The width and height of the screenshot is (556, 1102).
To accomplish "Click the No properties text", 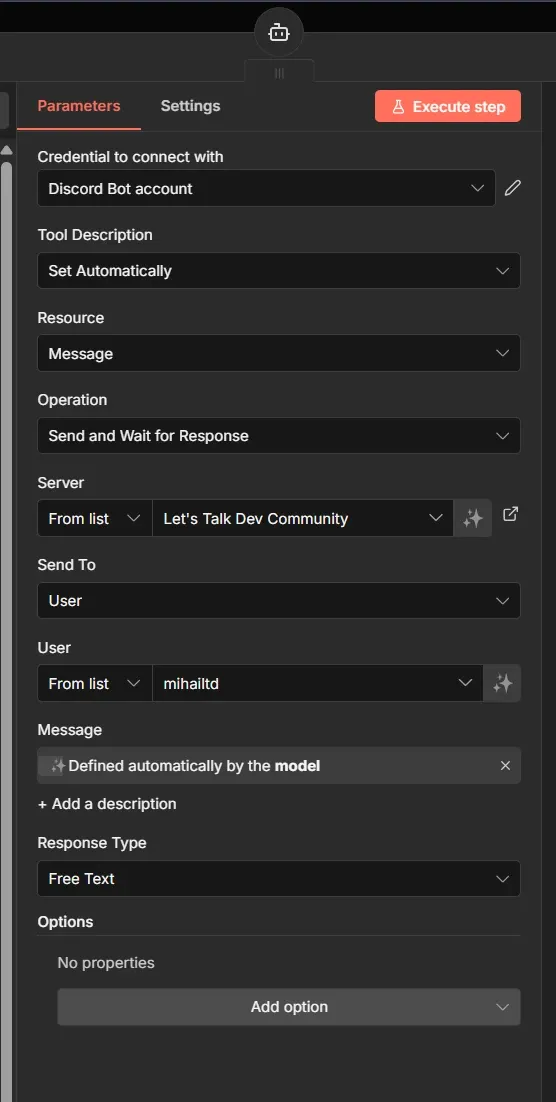I will point(106,963).
